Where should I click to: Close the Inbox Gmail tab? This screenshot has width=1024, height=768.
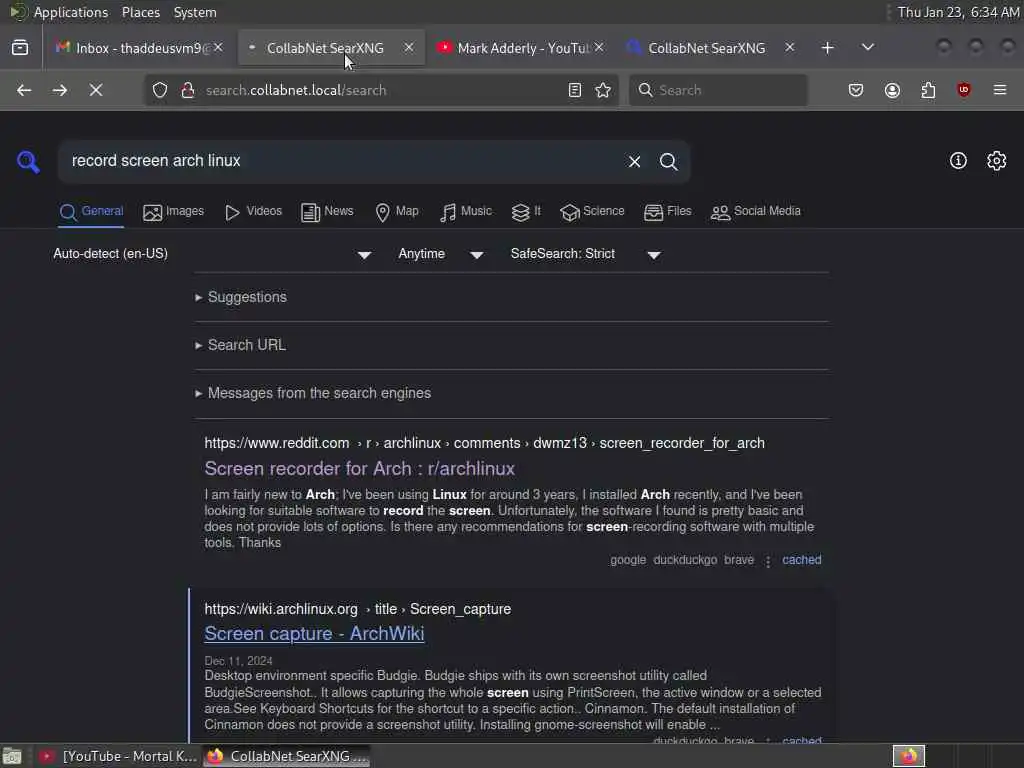tap(218, 48)
